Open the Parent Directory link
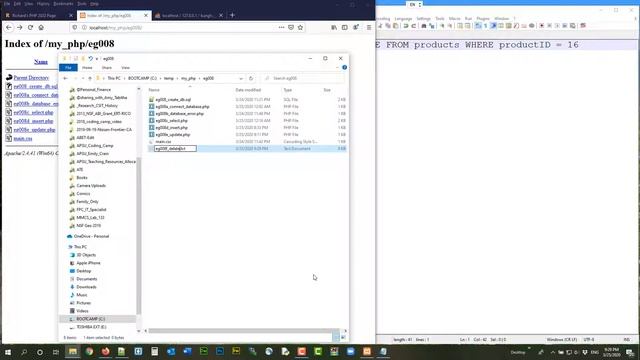Screen dimensions: 640x360 click(x=31, y=78)
